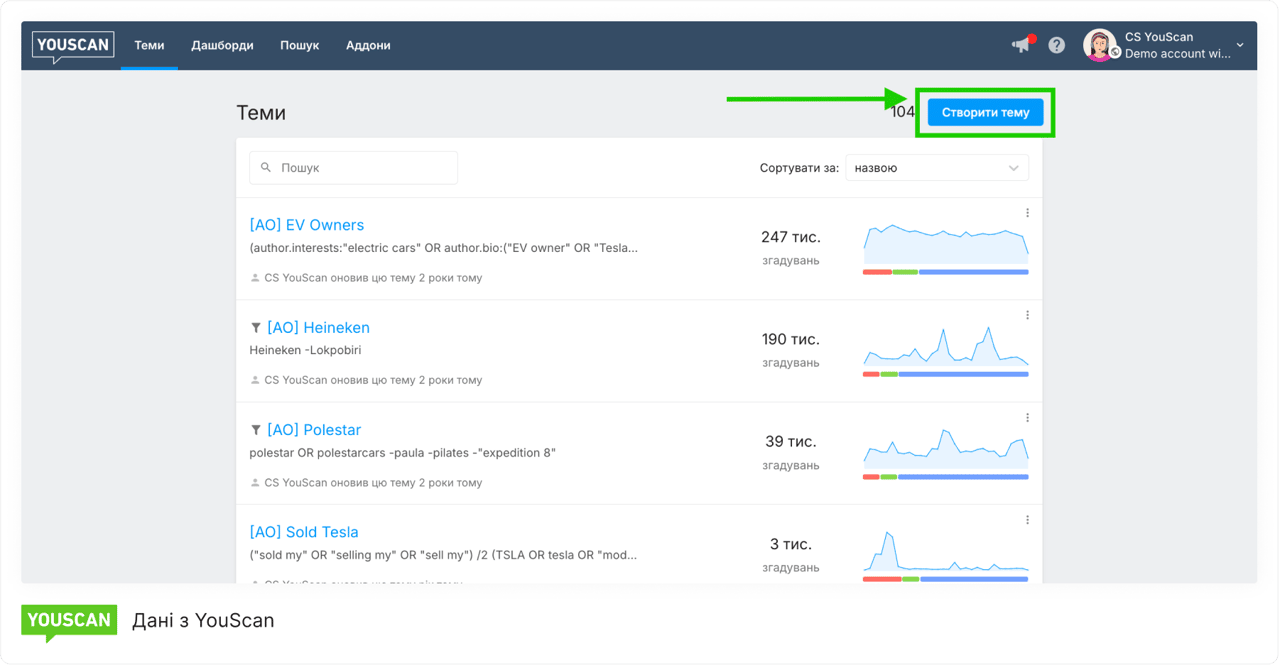Open three-dot menu for EV Owners topic
Screen dimensions: 1280x665
coord(1027,213)
